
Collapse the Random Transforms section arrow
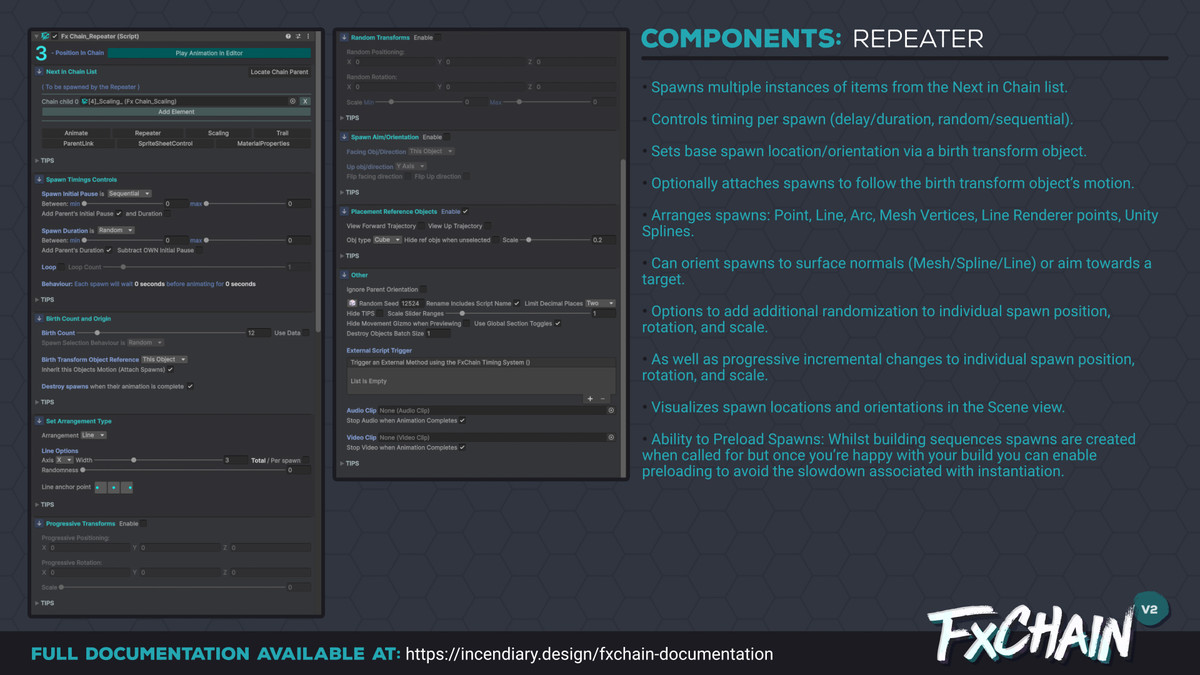tap(344, 37)
